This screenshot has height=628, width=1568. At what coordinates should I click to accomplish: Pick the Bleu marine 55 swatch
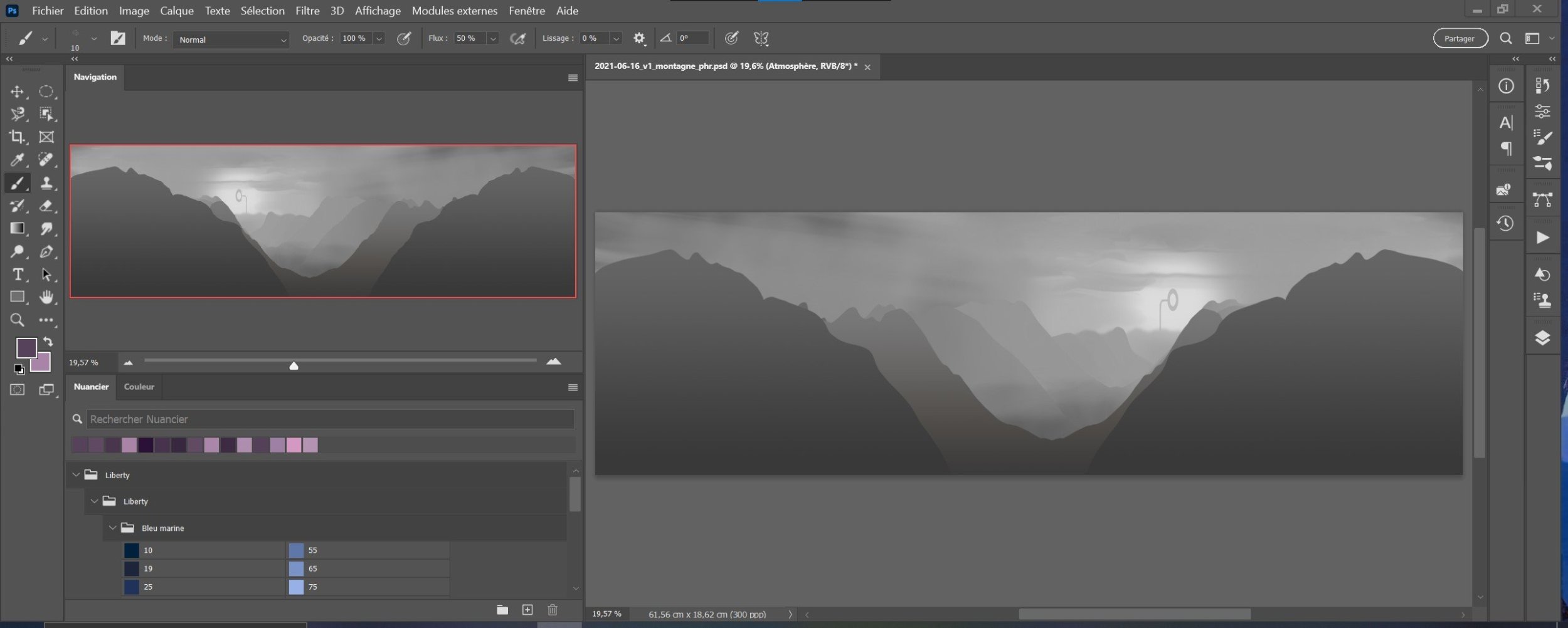[x=296, y=550]
